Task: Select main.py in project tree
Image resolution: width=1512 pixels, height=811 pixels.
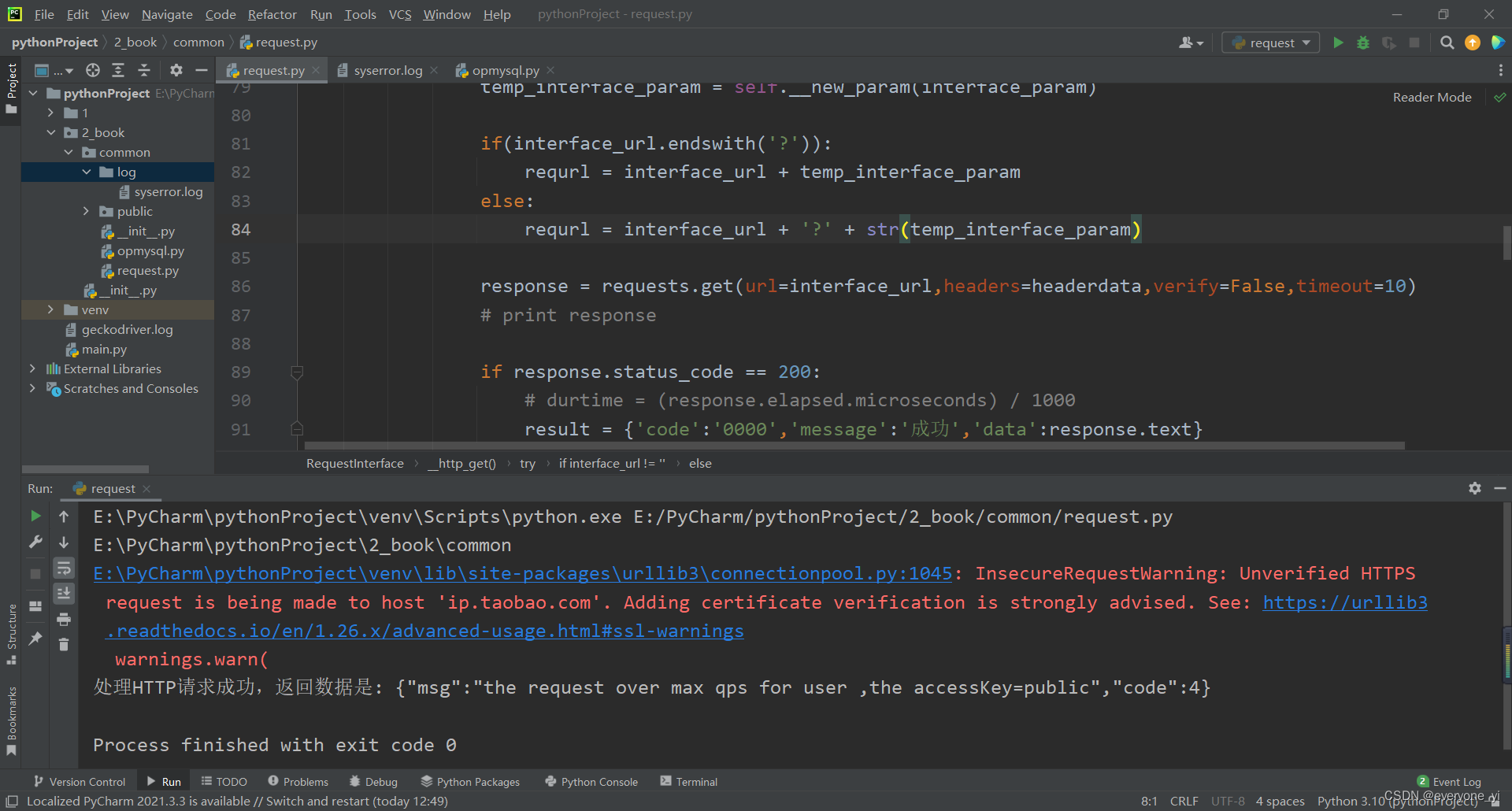Action: 103,349
